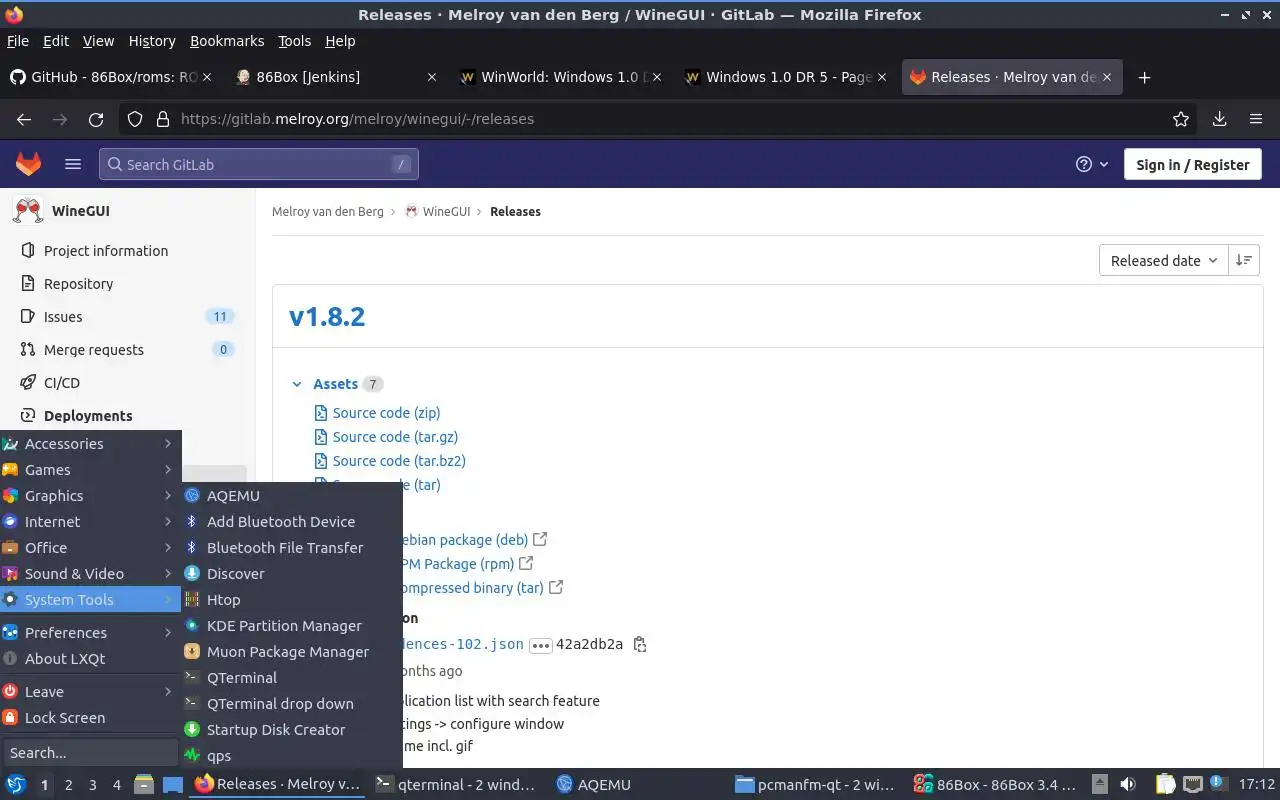Click Lock Screen in application menu

(90, 718)
